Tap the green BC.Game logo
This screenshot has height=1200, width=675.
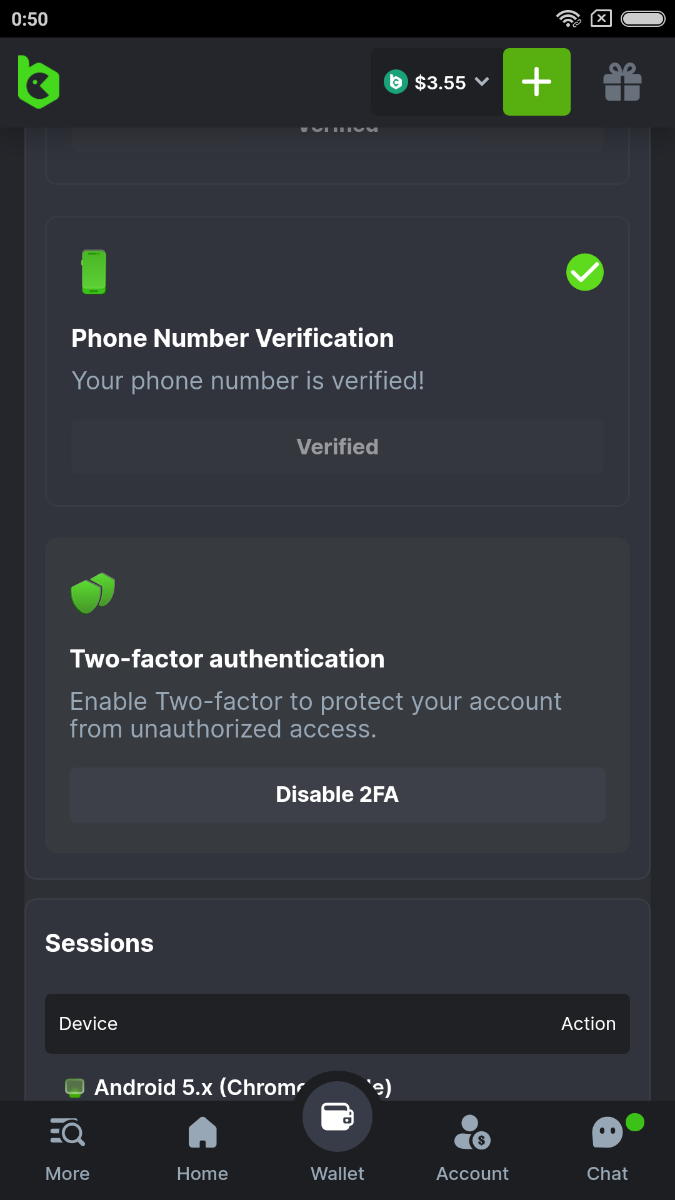pyautogui.click(x=39, y=82)
